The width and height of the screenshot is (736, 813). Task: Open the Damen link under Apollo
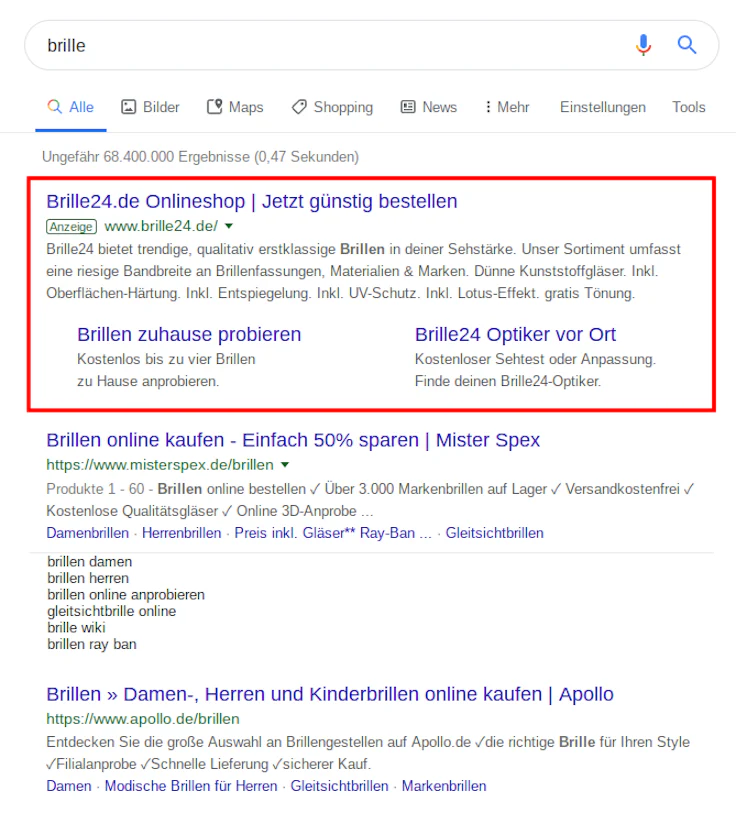[68, 786]
